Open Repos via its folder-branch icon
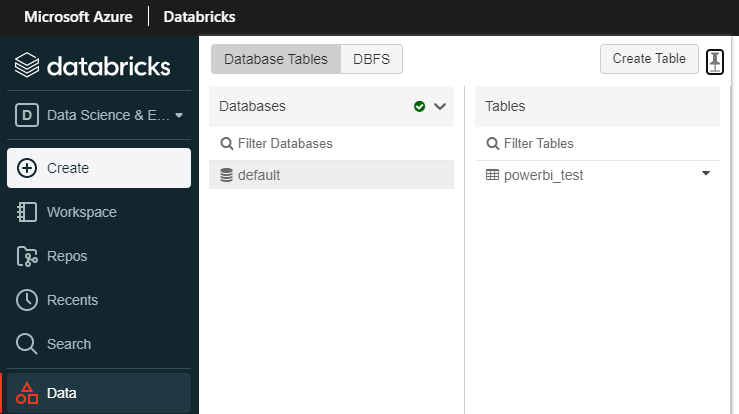 [x=27, y=256]
